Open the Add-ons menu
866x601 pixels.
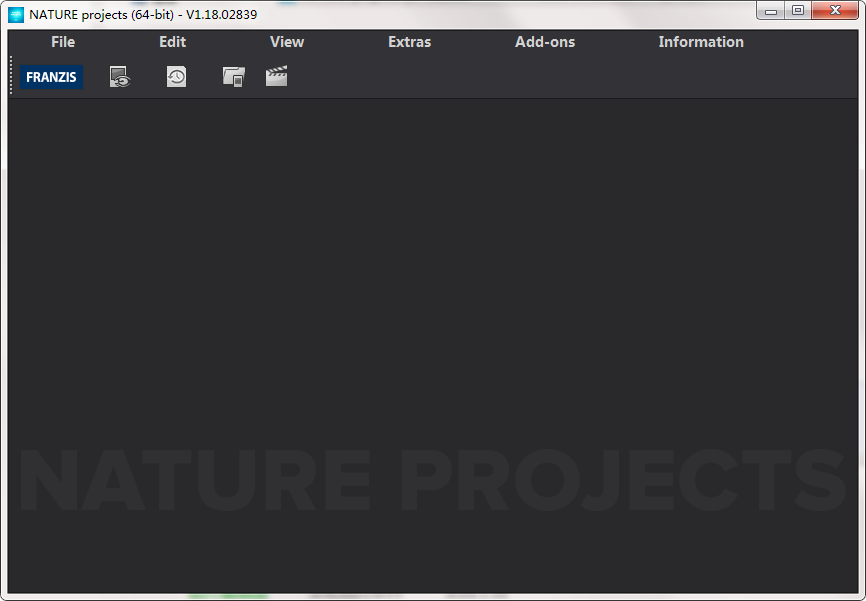point(545,42)
